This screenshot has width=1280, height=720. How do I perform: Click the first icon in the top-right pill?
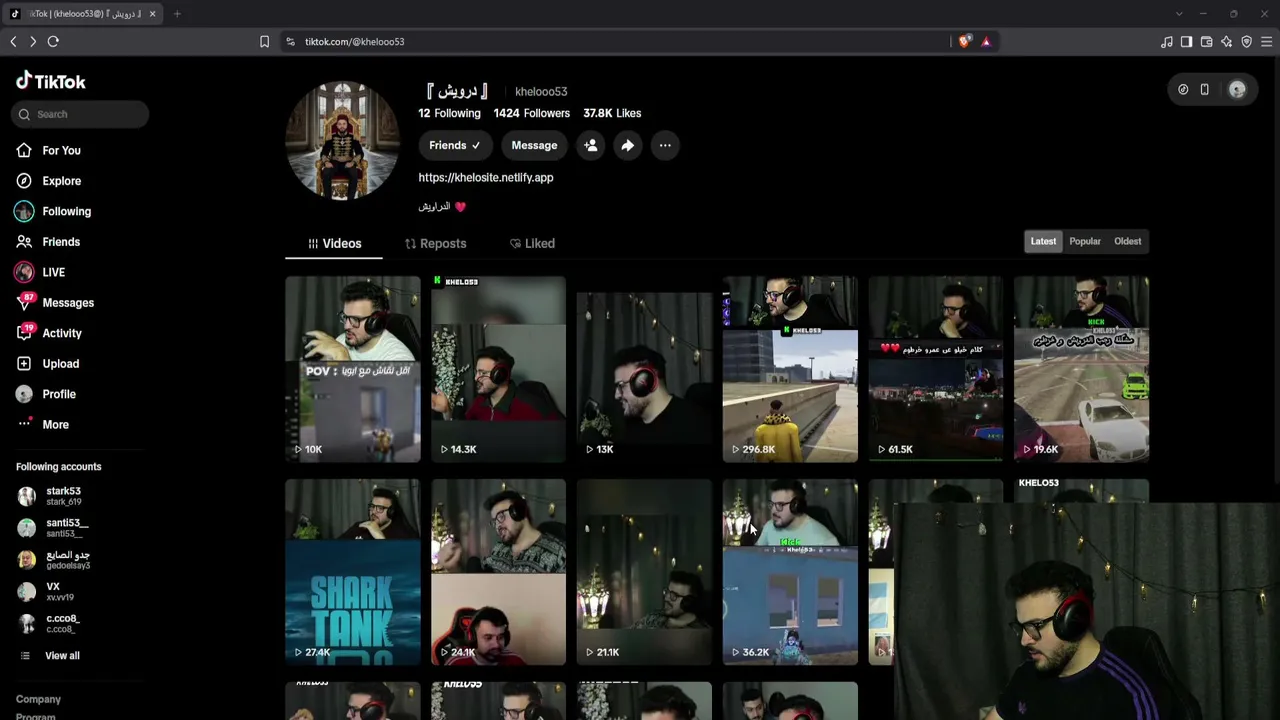point(1183,90)
